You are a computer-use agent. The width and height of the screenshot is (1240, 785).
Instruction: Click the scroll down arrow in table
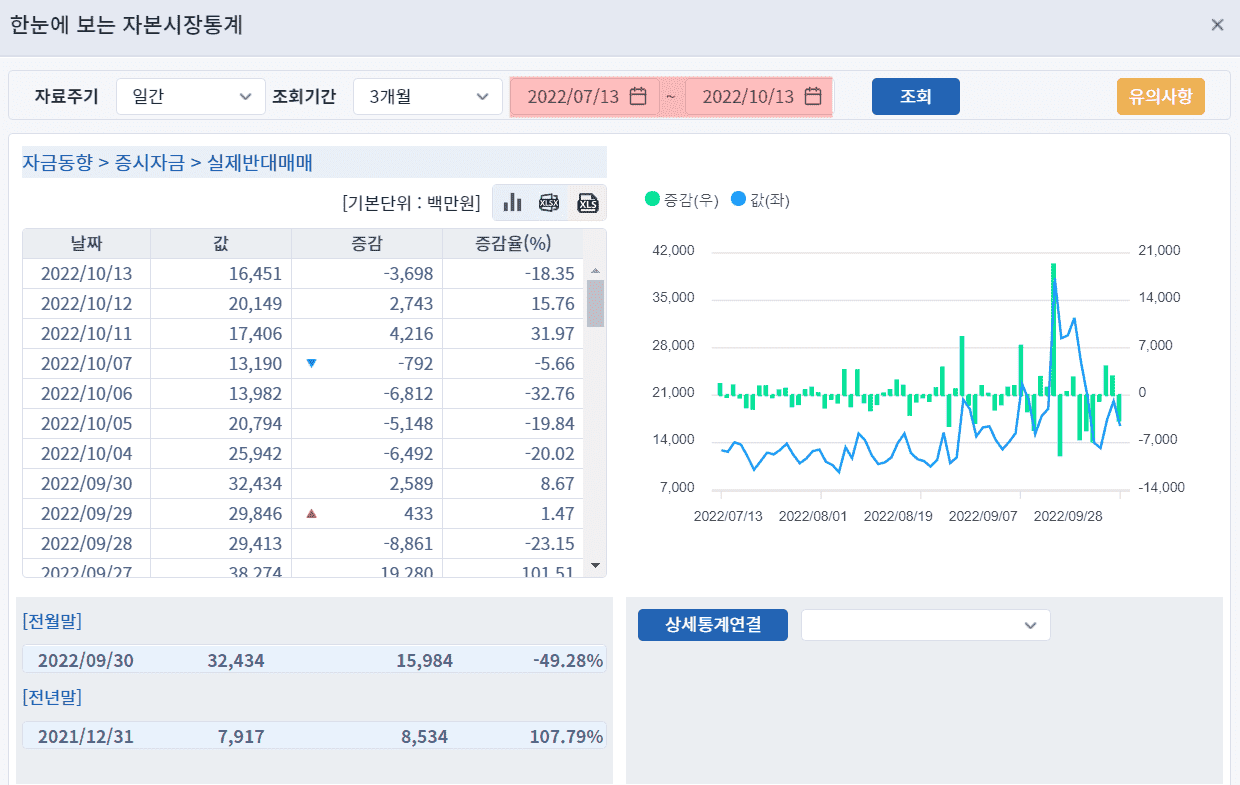point(595,566)
